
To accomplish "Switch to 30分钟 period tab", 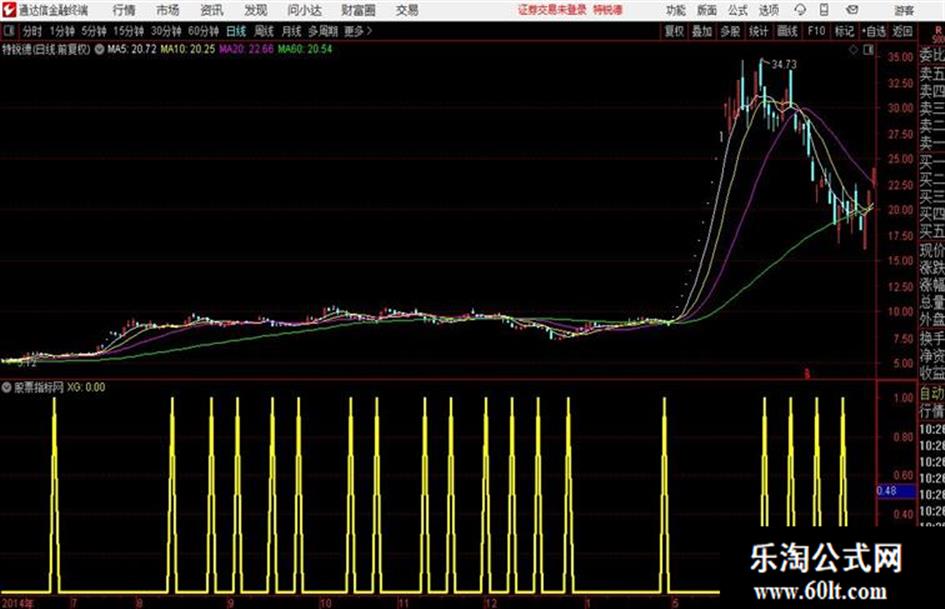I will [166, 31].
